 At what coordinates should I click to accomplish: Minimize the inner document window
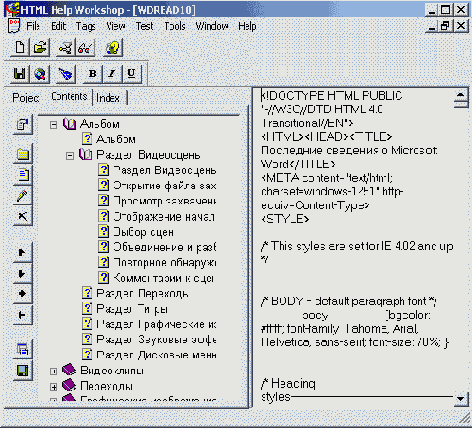click(432, 26)
